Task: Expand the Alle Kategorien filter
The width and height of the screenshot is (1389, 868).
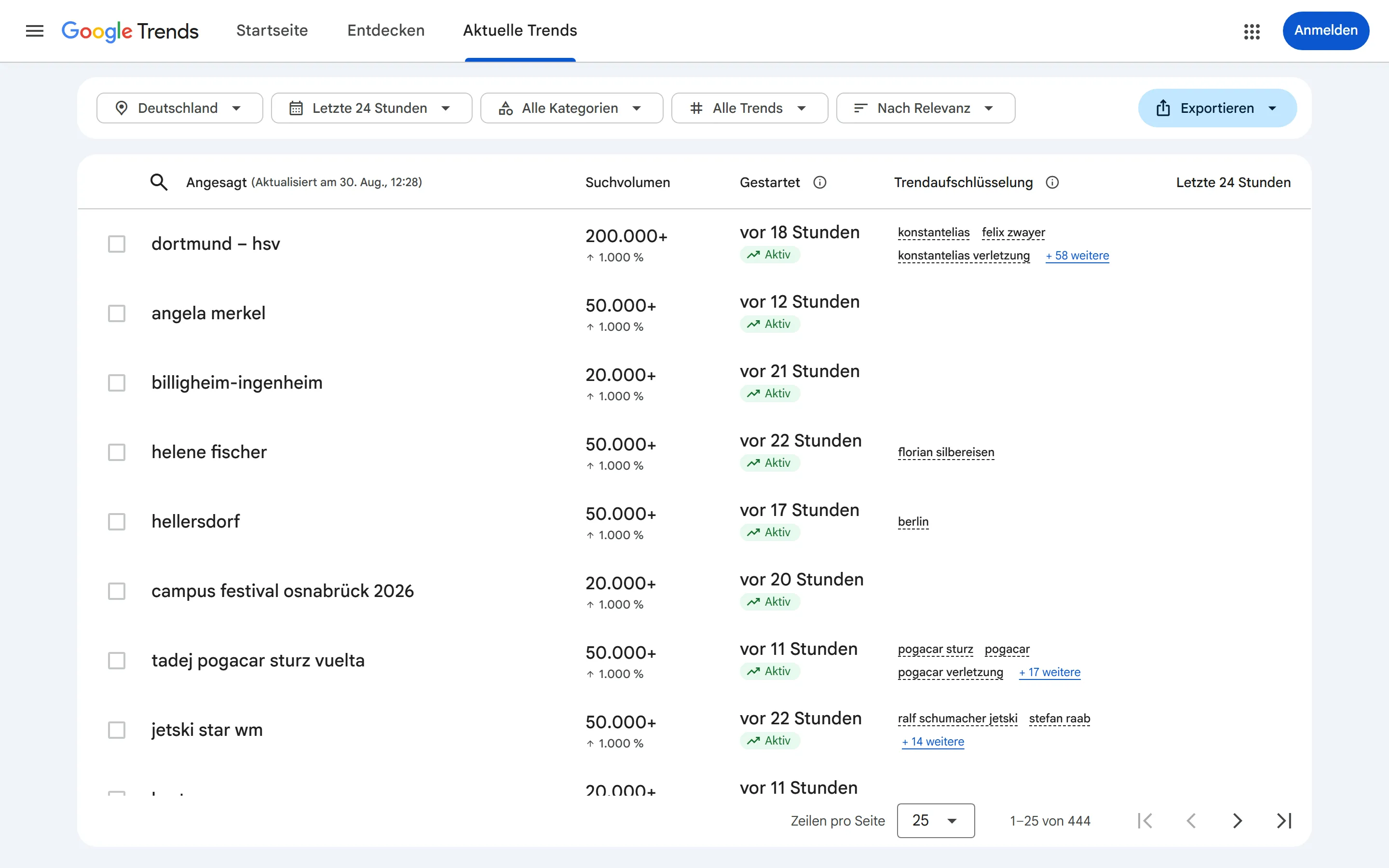Action: (x=572, y=108)
